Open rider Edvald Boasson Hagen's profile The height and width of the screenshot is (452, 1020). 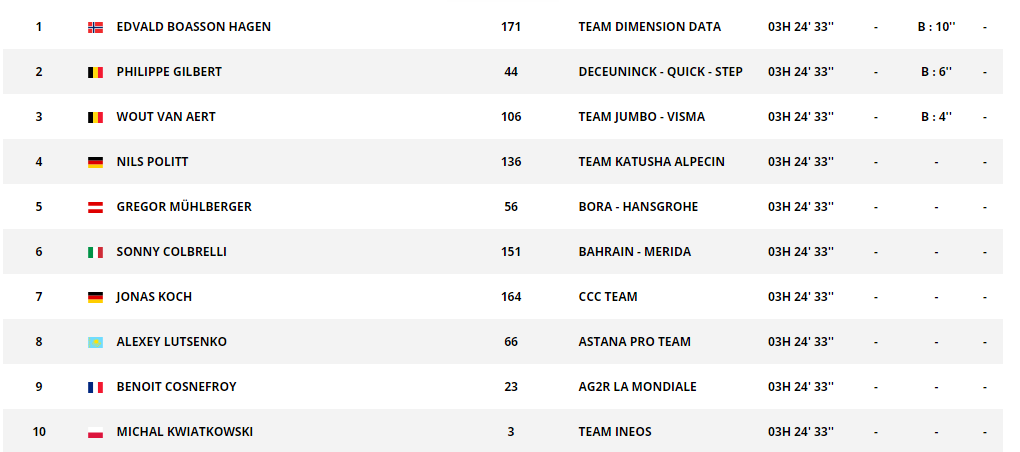tap(194, 27)
